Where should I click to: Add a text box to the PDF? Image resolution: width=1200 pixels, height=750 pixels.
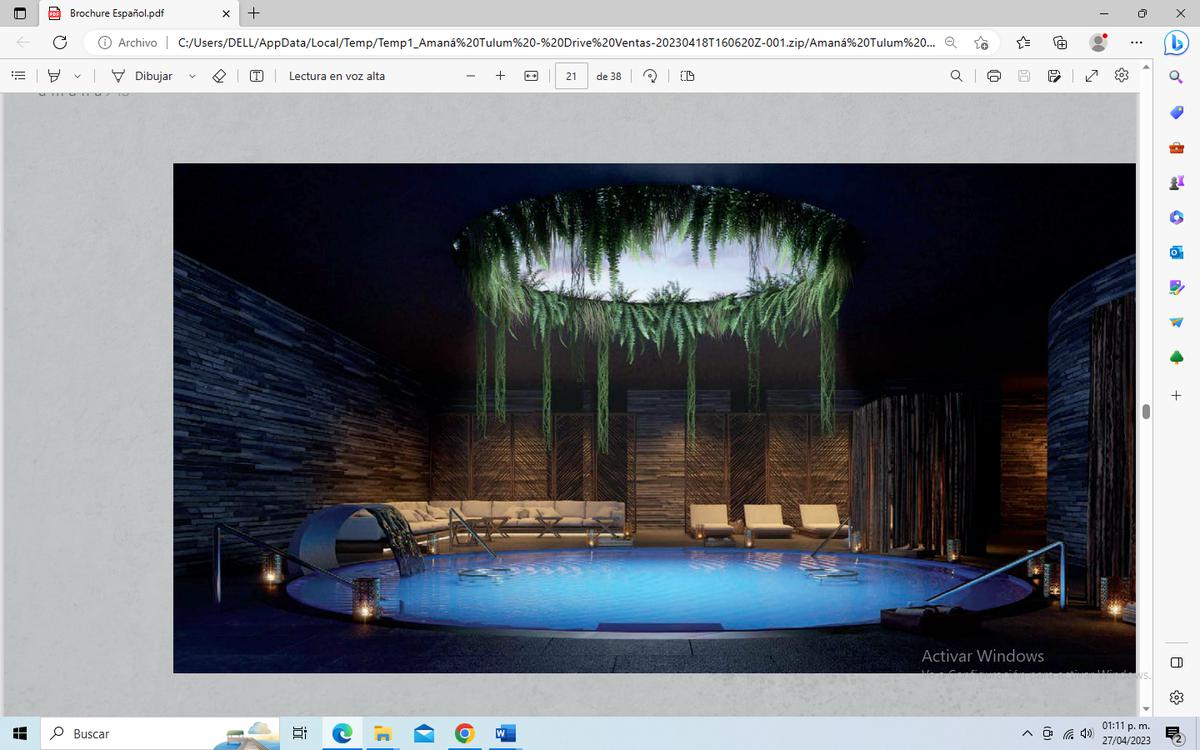(x=256, y=76)
